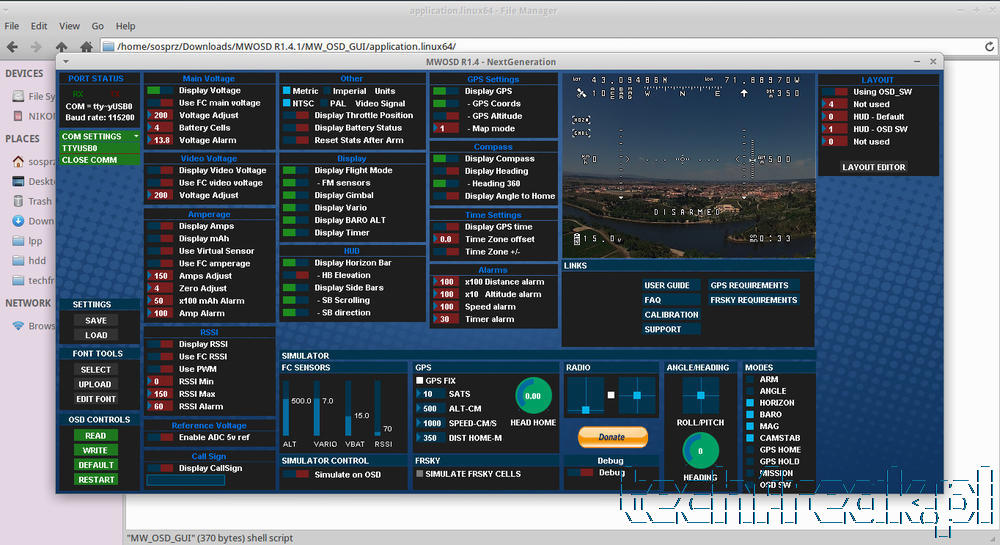The width and height of the screenshot is (1000, 545).
Task: Click the HEADING knob dial
Action: (700, 451)
